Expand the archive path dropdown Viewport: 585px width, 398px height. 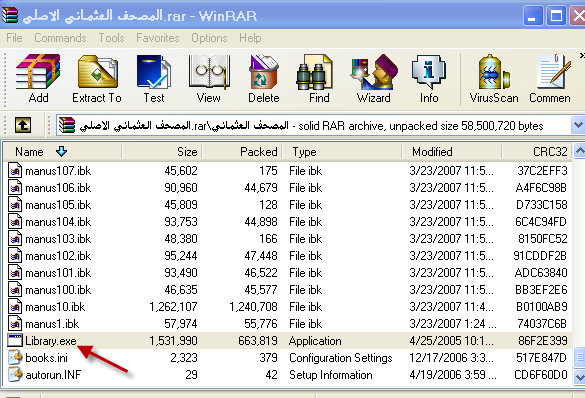pyautogui.click(x=578, y=125)
